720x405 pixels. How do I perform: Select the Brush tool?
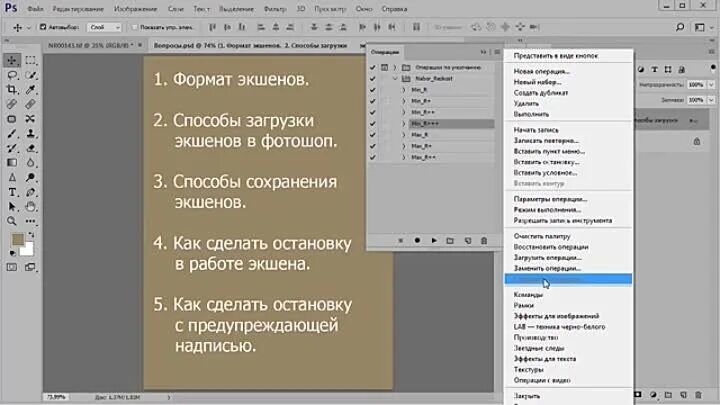[12, 134]
